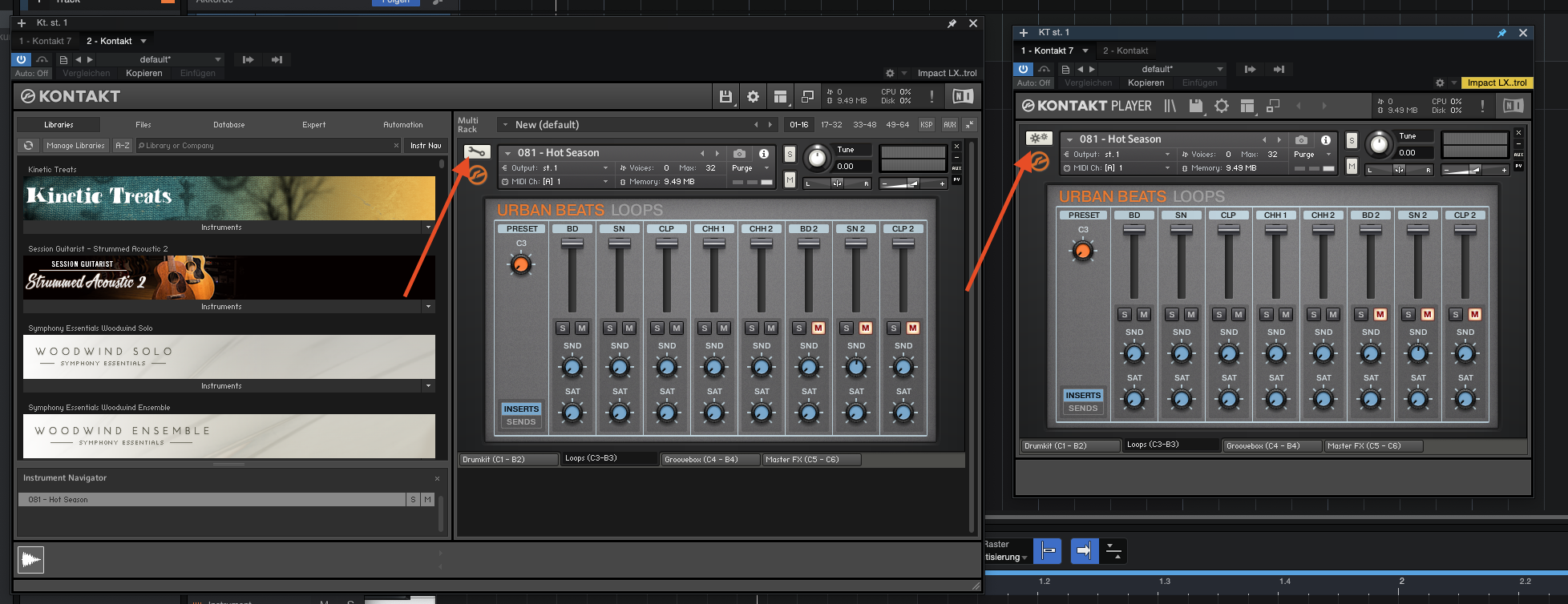Solo the SN channel in Kontakt Player
Image resolution: width=1568 pixels, height=604 pixels.
[1172, 314]
